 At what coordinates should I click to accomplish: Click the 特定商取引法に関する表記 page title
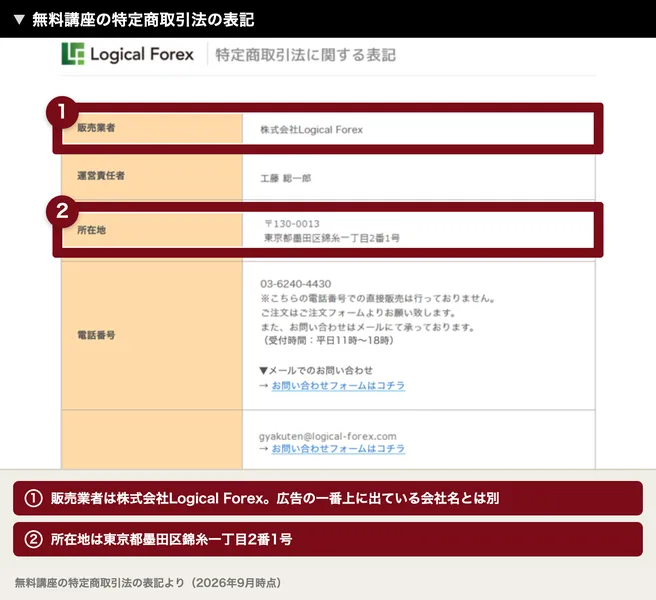[x=305, y=55]
